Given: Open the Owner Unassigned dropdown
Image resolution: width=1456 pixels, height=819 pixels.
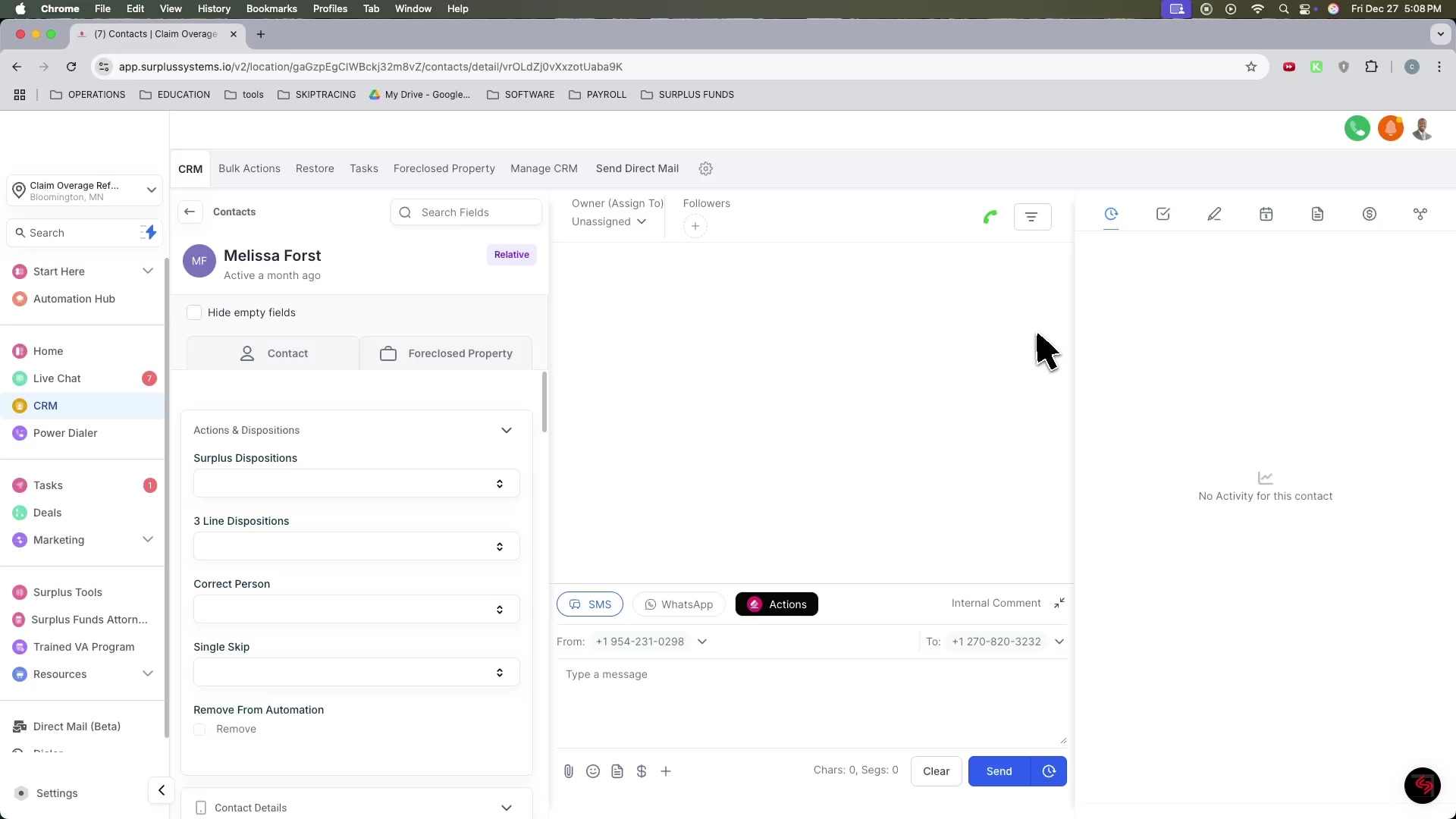Looking at the screenshot, I should point(609,221).
